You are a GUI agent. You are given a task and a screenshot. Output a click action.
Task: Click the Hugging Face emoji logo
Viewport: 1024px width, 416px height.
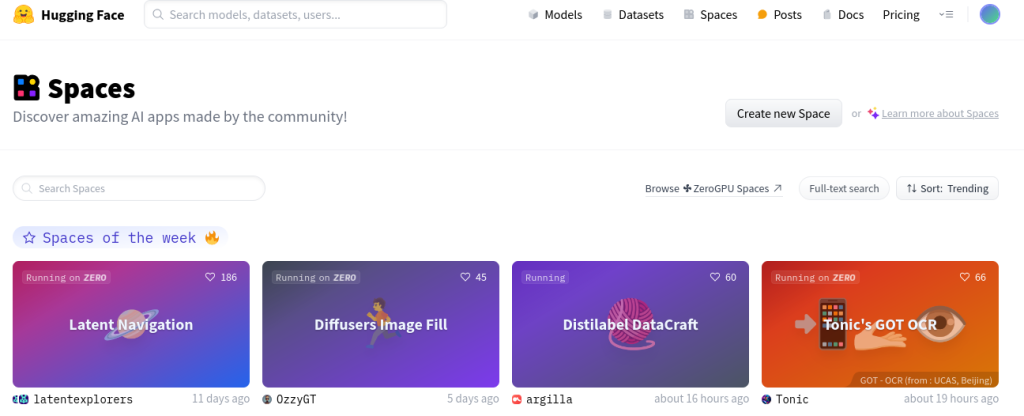coord(24,14)
